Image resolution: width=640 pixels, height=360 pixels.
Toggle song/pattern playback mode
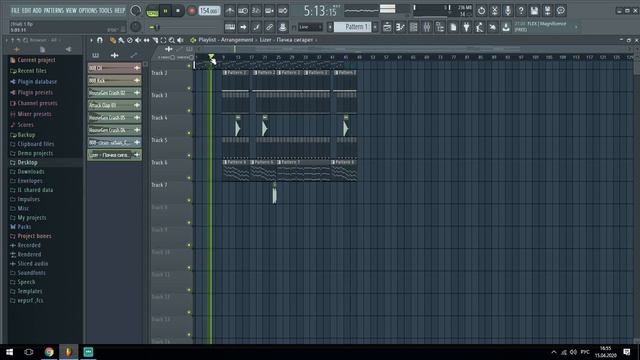[x=152, y=11]
